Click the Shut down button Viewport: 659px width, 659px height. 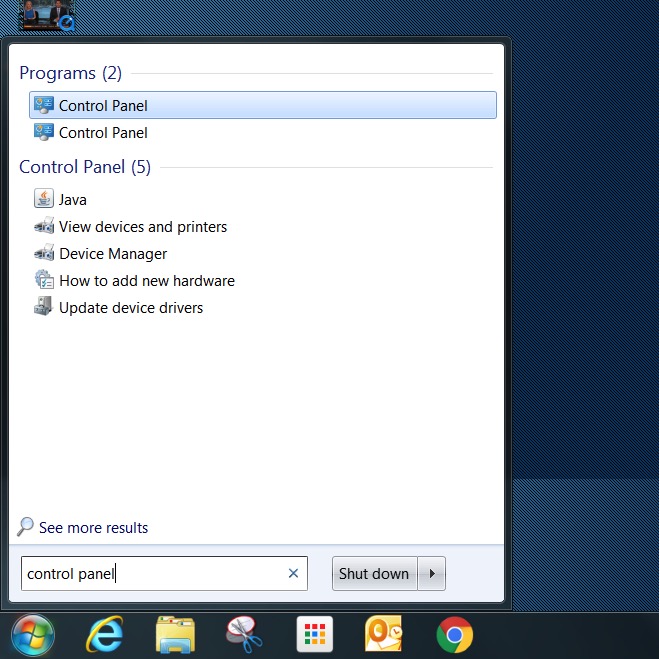[x=374, y=574]
